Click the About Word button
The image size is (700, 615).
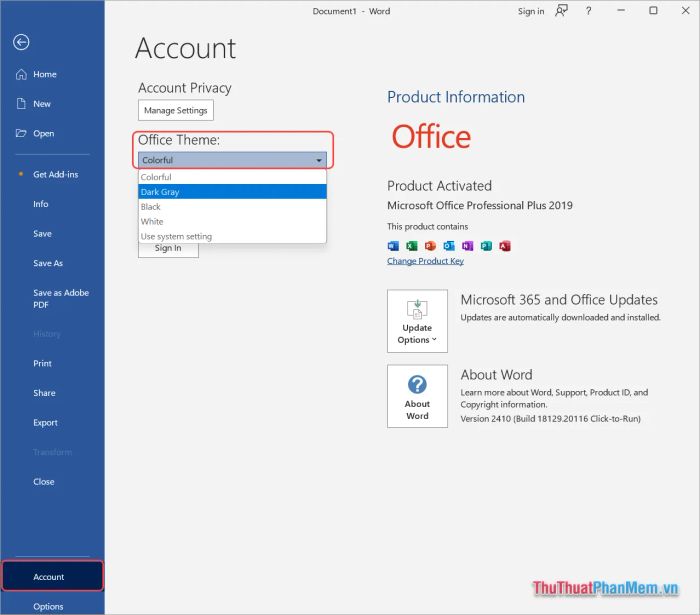417,396
